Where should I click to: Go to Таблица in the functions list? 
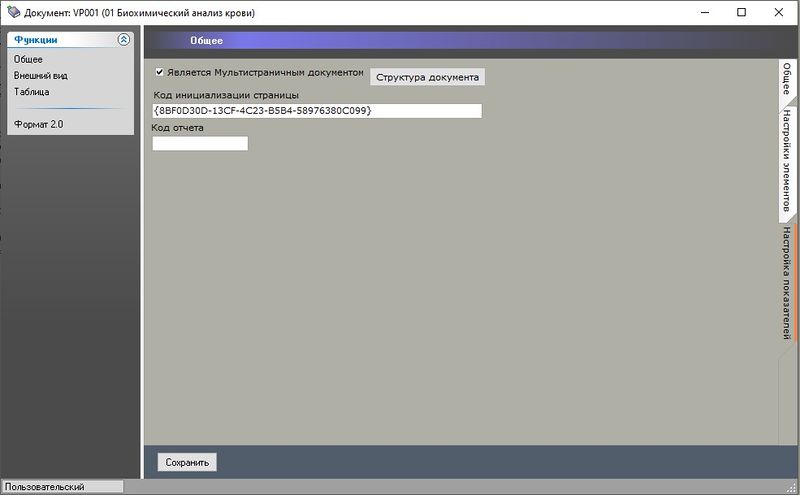coord(32,91)
